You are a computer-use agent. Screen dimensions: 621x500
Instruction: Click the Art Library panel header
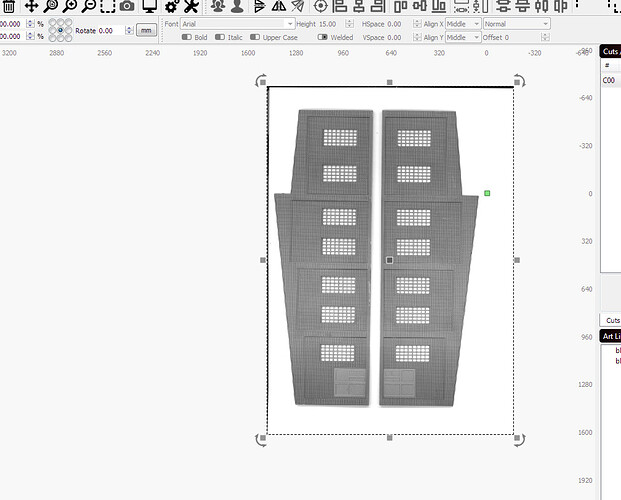[x=610, y=336]
